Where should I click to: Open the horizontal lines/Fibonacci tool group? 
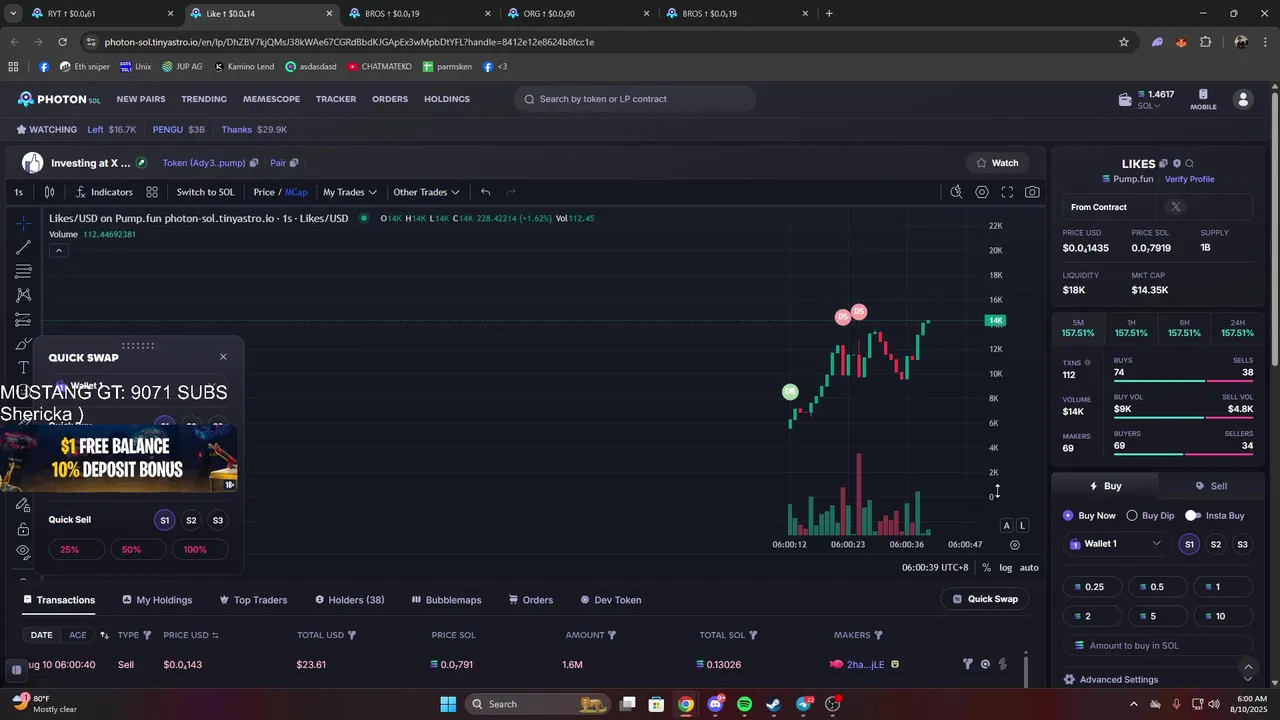[x=23, y=271]
